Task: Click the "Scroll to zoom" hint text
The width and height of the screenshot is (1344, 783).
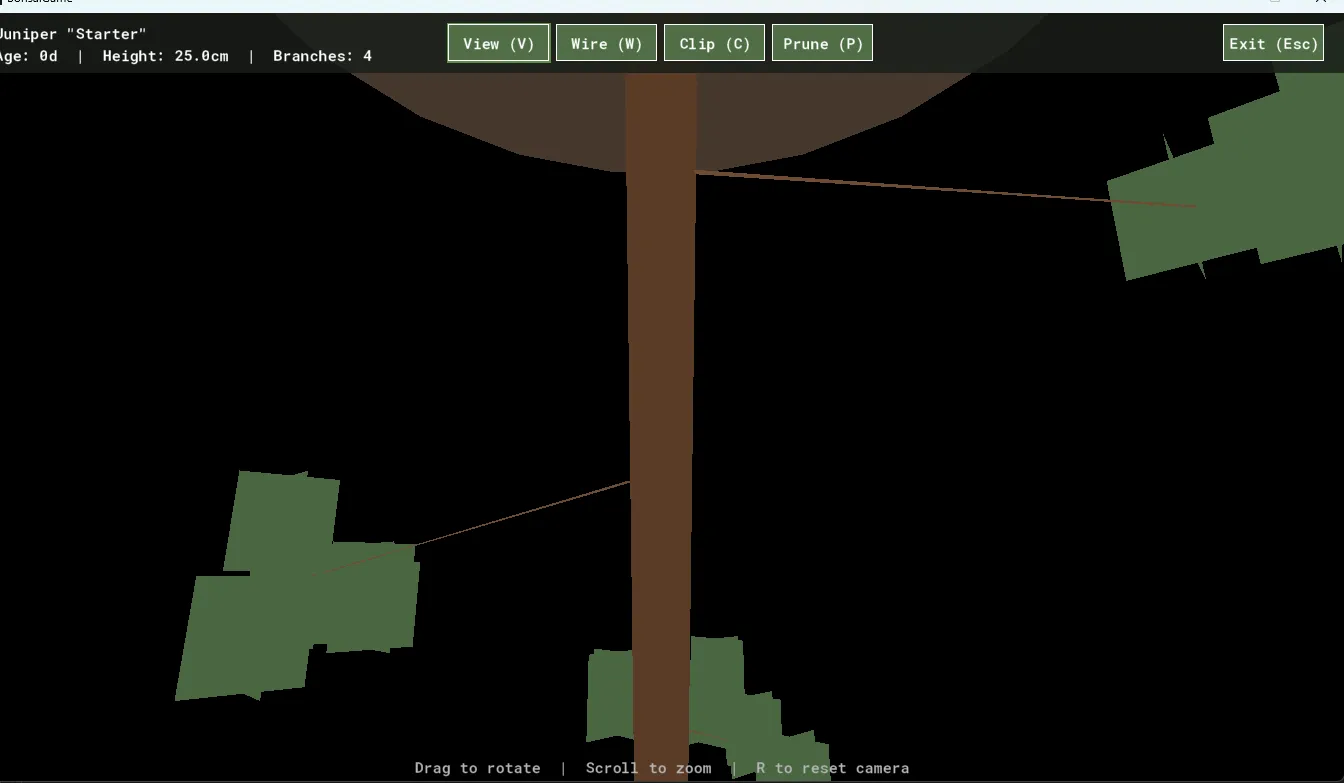Action: [x=648, y=768]
